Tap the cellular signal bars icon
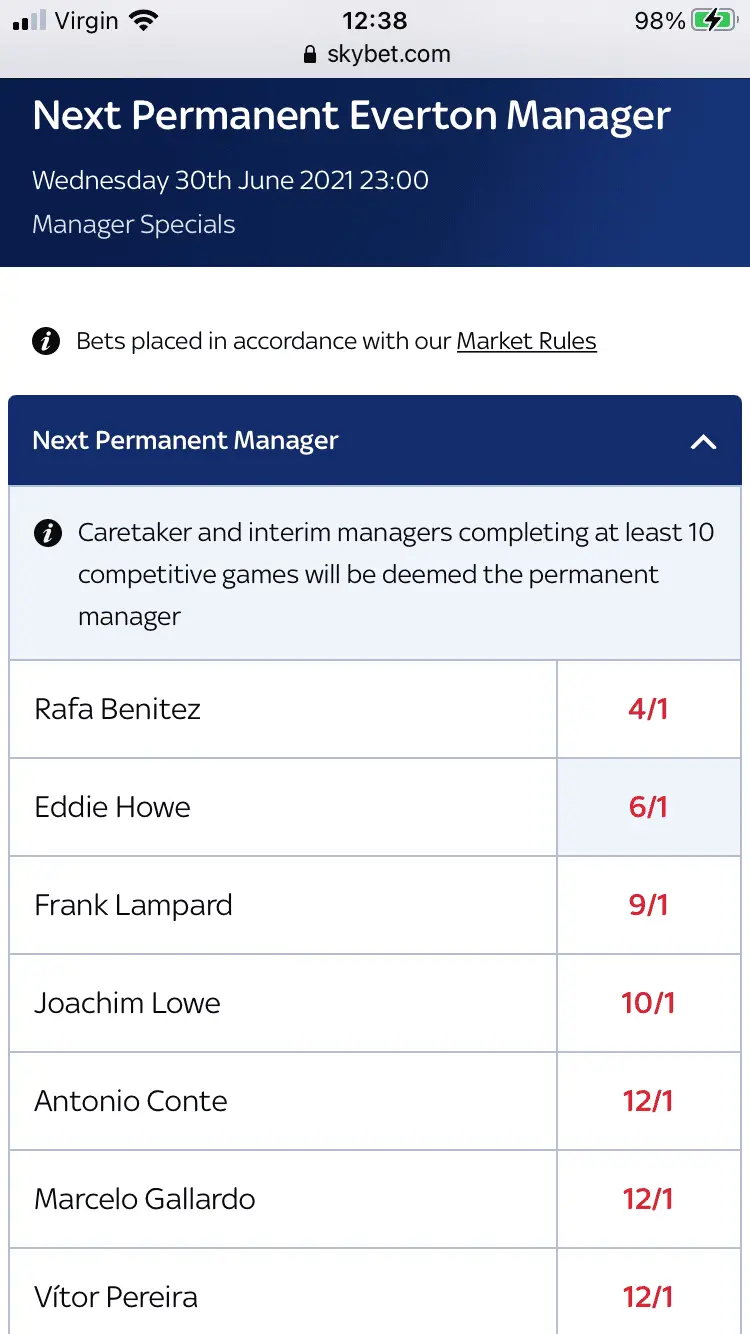This screenshot has width=750, height=1334. coord(30,20)
